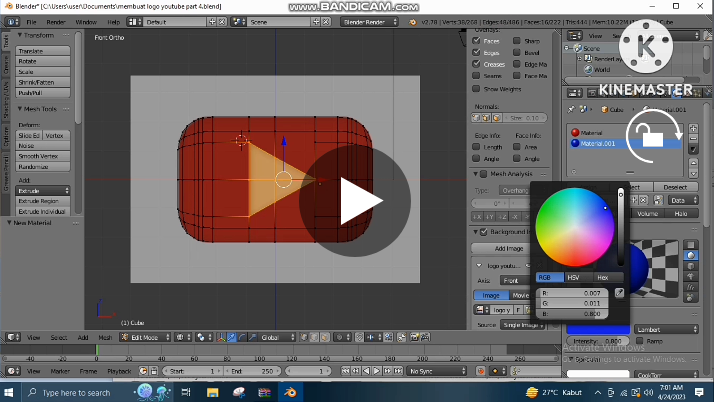Jump to the first frame of the timeline
This screenshot has width=714, height=402.
(346, 371)
